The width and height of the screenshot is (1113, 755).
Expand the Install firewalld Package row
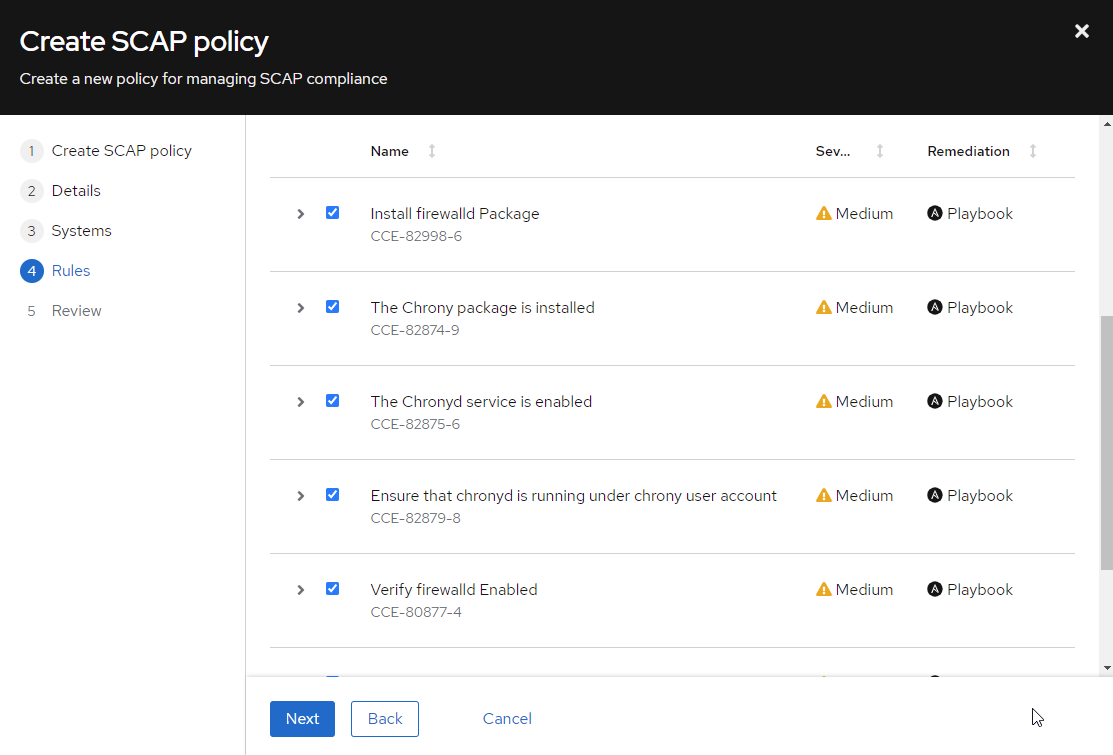point(300,214)
